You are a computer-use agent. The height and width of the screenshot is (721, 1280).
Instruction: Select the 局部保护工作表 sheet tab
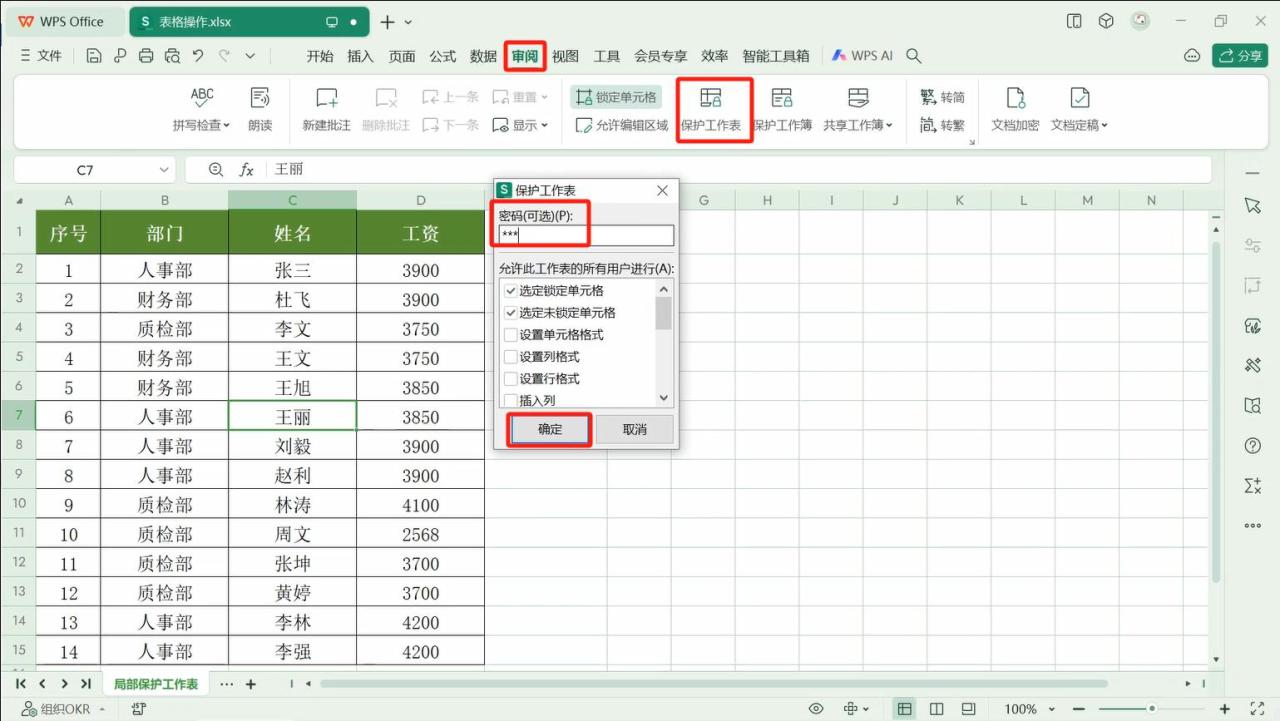[x=155, y=684]
